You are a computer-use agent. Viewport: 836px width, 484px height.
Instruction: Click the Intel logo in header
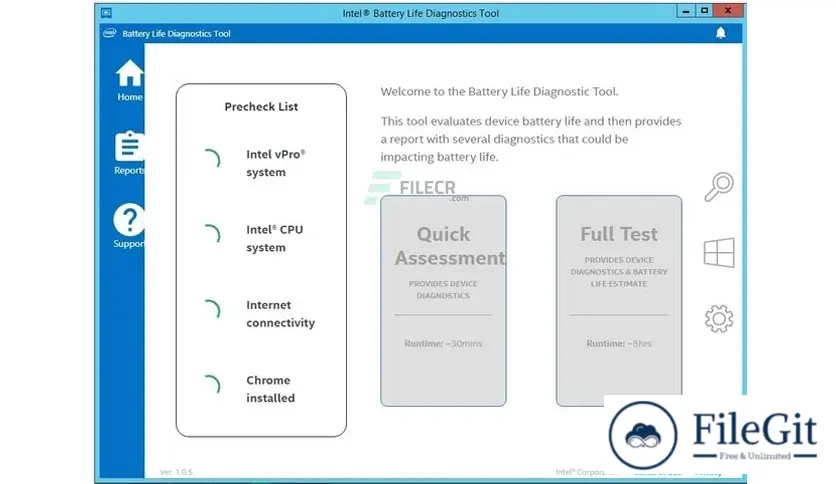109,33
